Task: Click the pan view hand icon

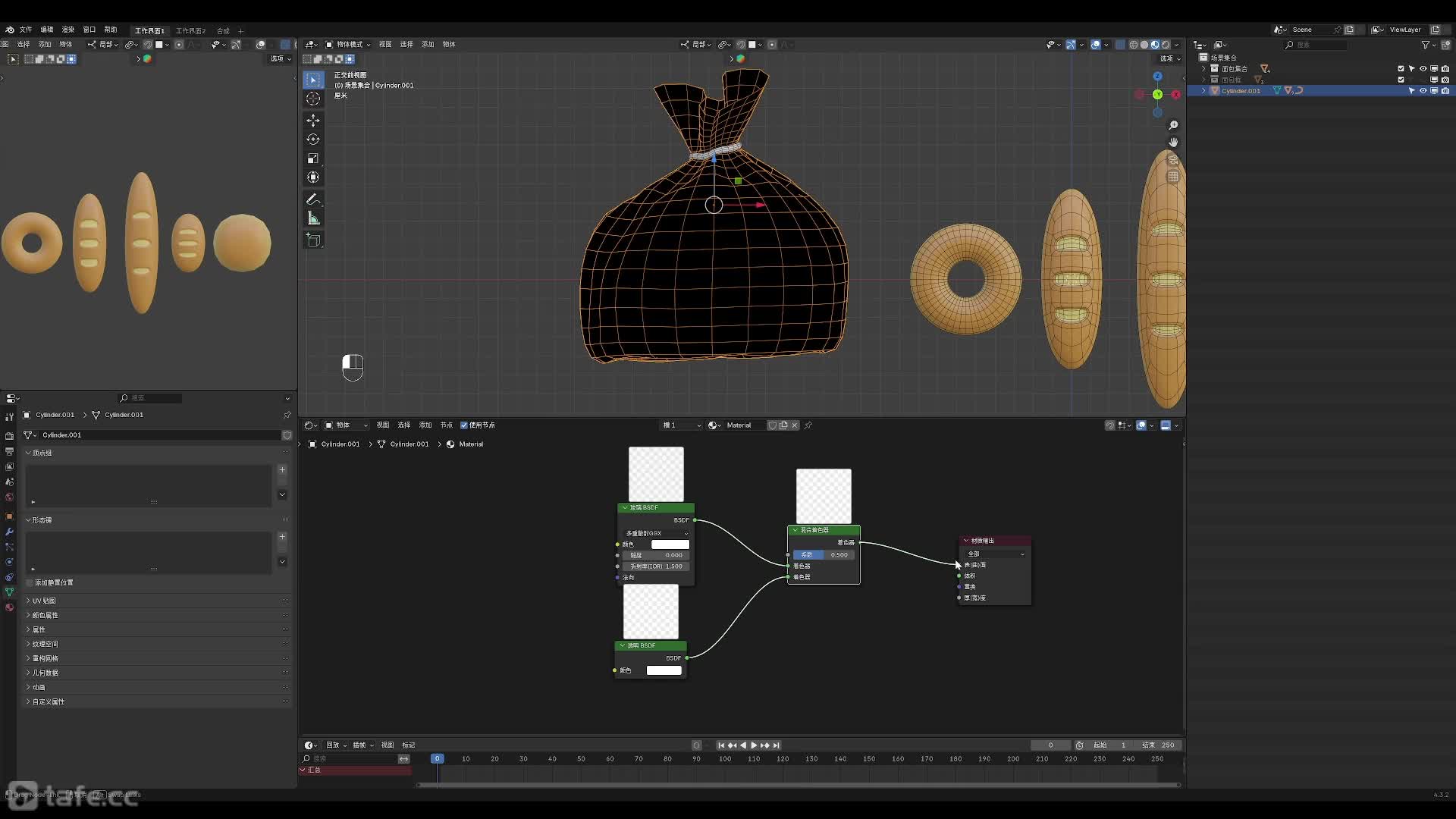Action: click(1173, 143)
